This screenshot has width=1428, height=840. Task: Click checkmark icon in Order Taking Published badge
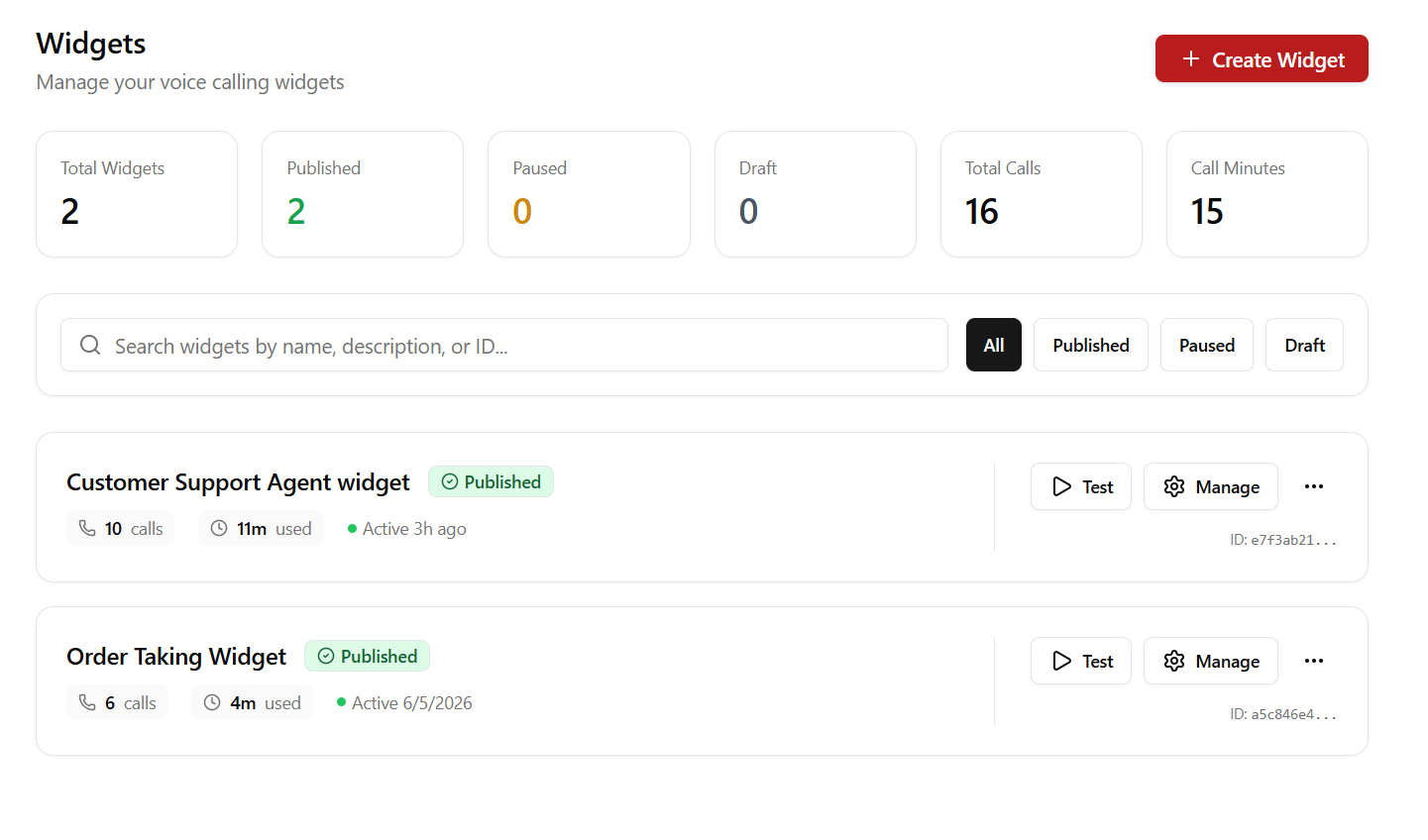[x=326, y=656]
